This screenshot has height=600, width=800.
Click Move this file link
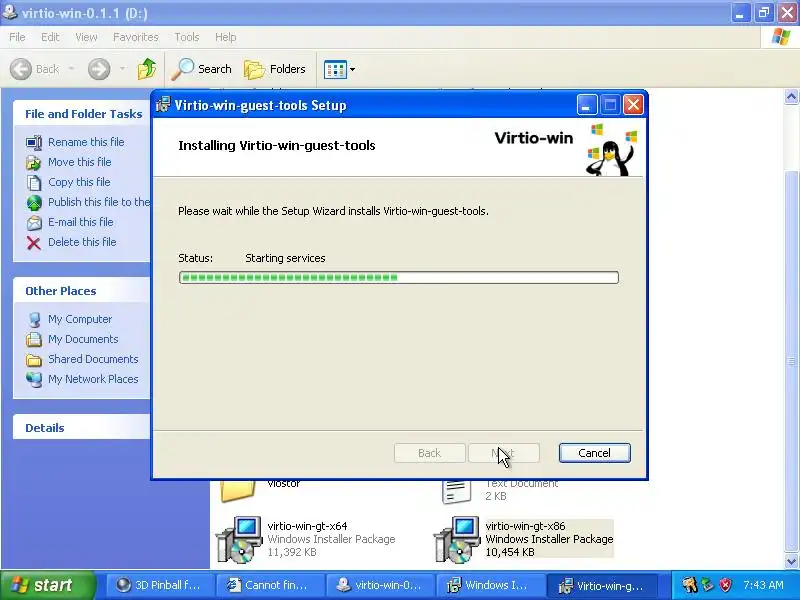pos(80,162)
